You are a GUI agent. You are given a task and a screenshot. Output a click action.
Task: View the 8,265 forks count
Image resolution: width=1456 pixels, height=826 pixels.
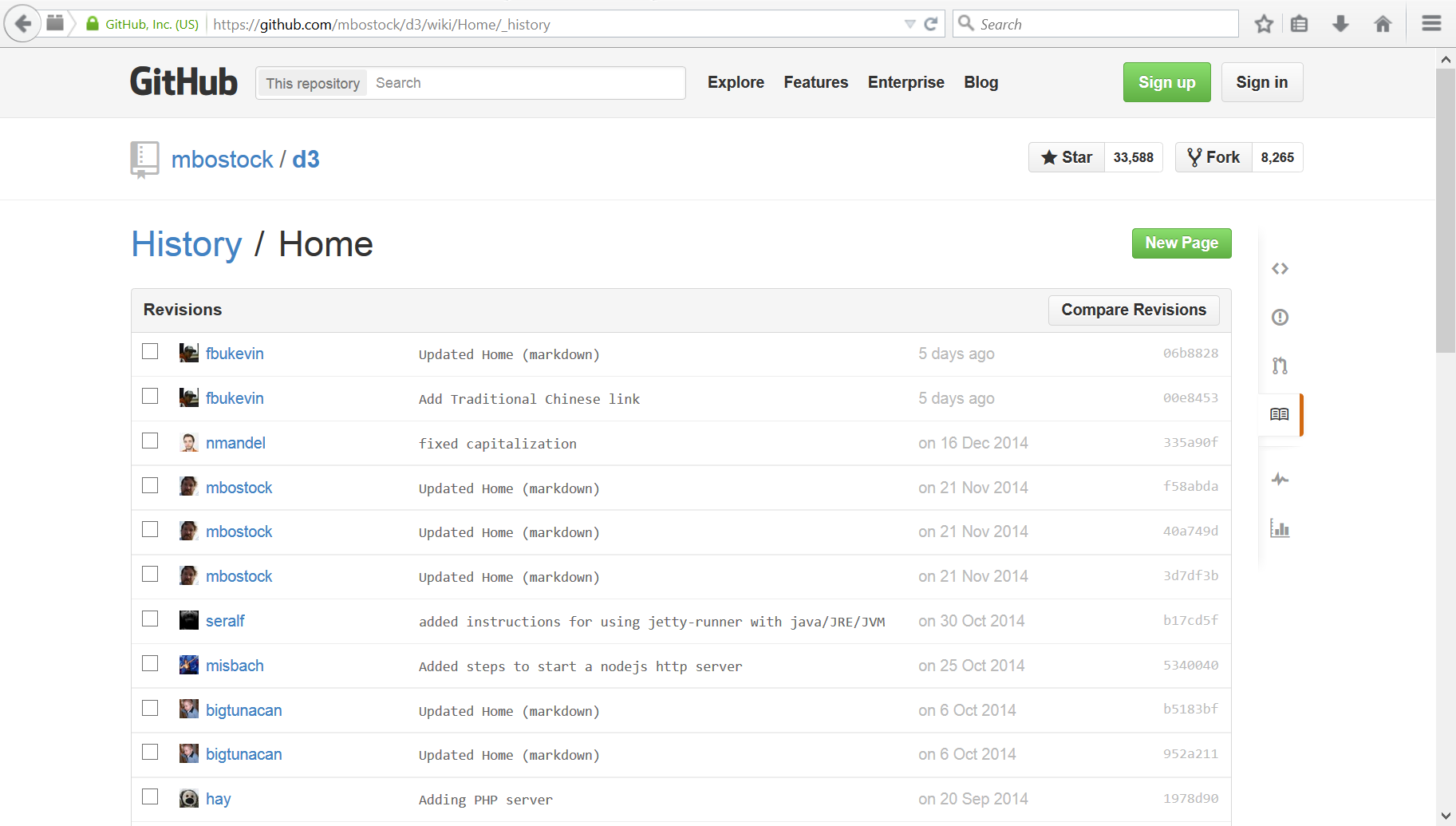pos(1277,157)
